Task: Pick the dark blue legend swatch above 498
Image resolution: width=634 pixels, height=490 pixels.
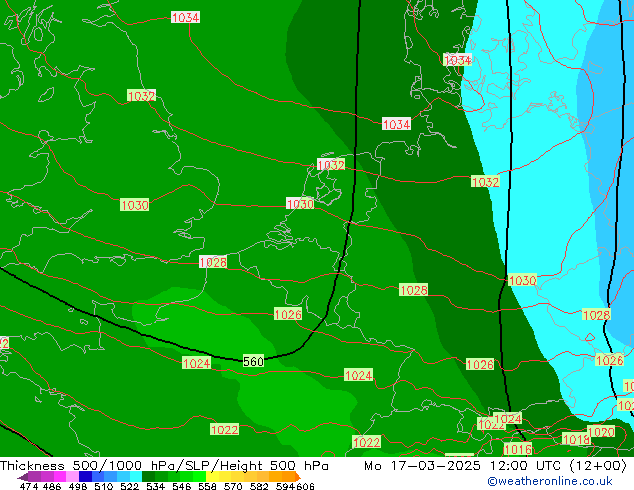Action: [85, 477]
